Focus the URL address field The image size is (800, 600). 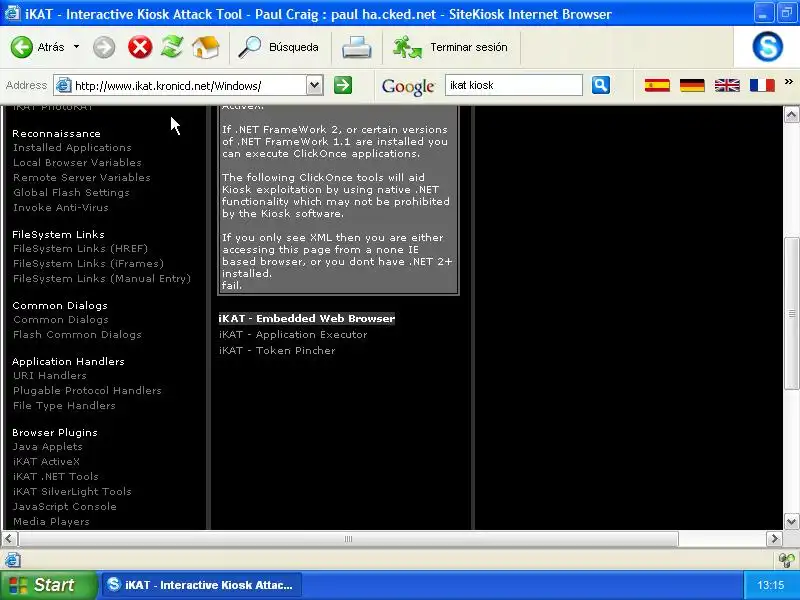coord(189,85)
